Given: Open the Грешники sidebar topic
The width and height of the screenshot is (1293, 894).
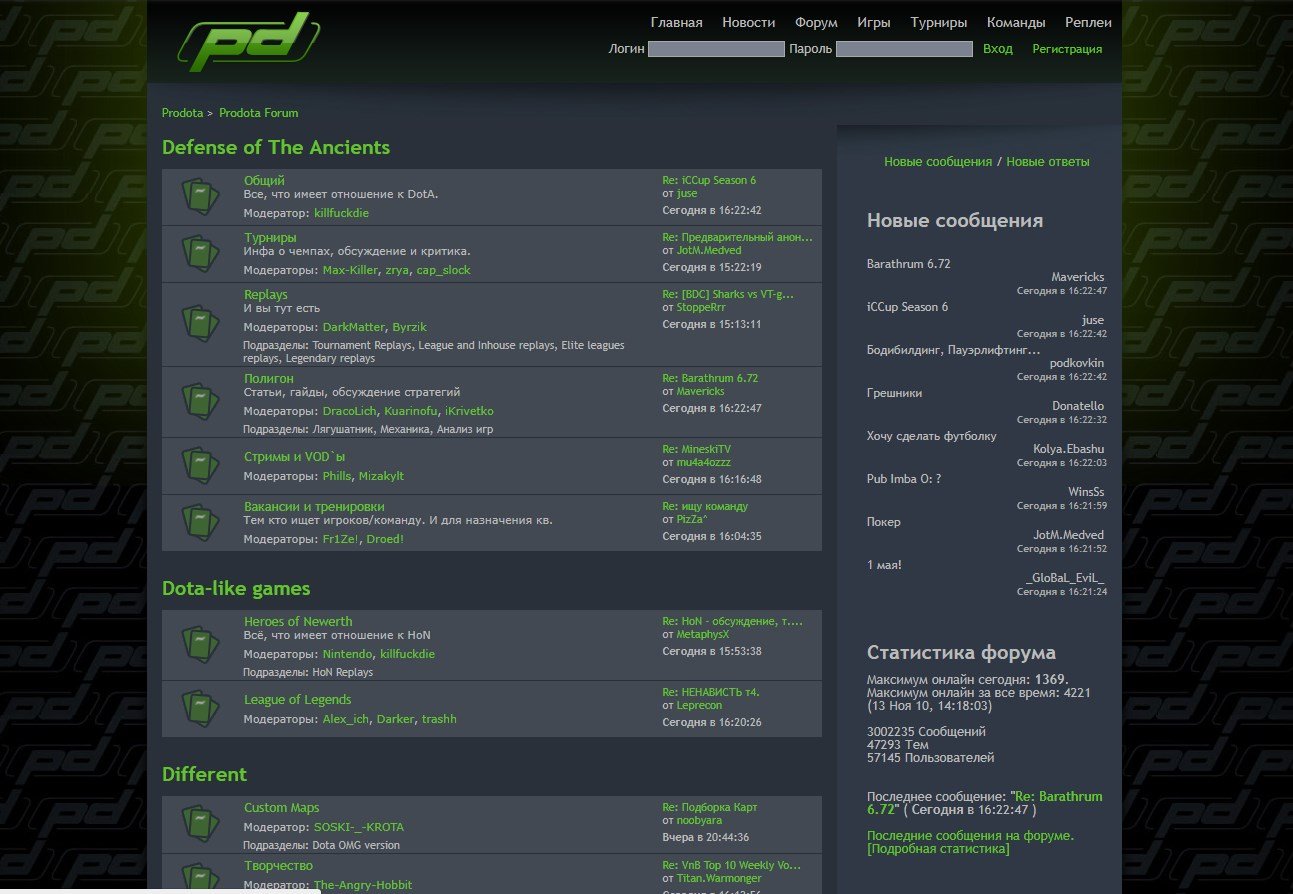Looking at the screenshot, I should [x=894, y=393].
